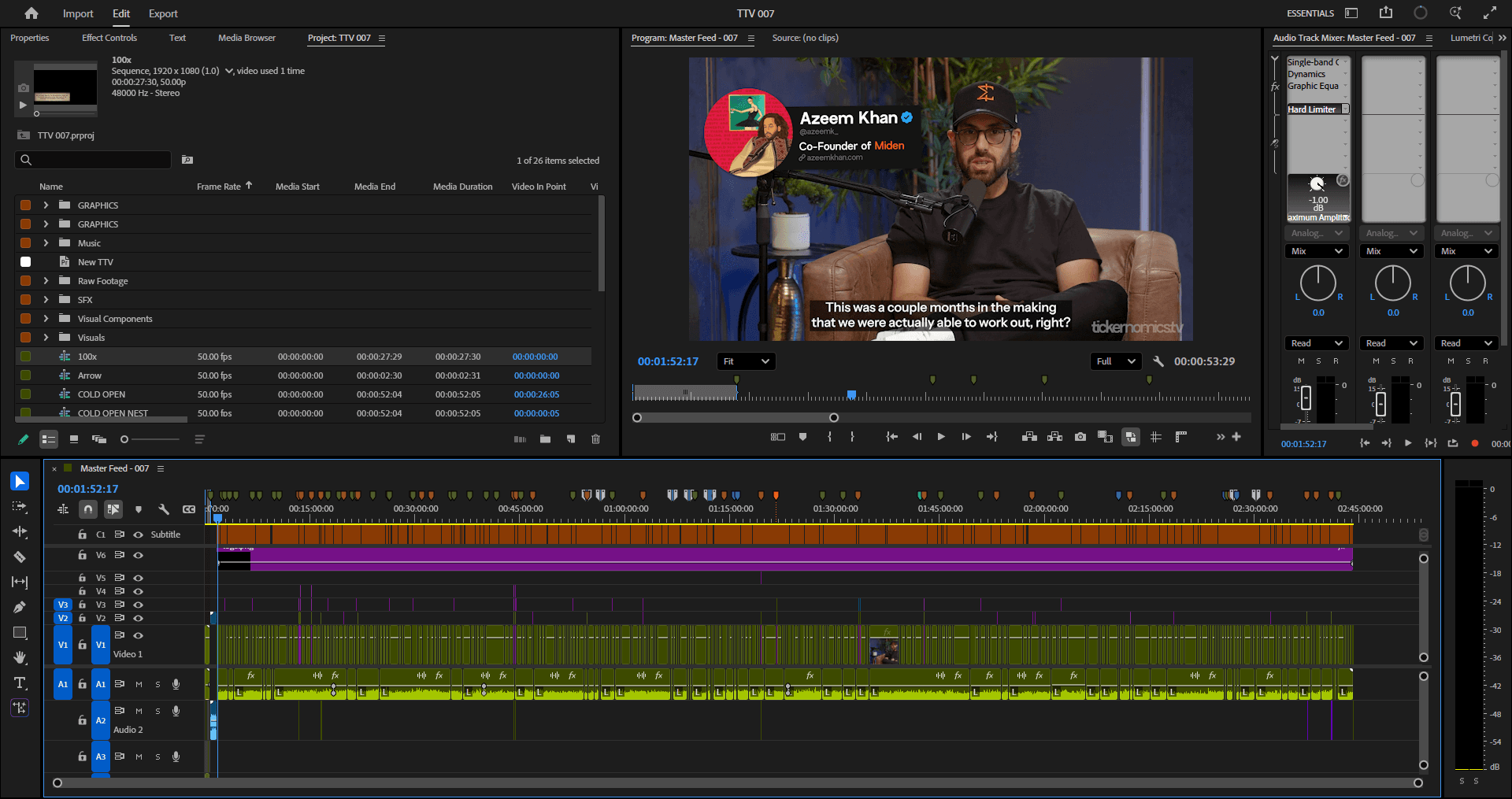Expand the Visual Components bin
Screen dimensions: 1512x799
coord(46,319)
